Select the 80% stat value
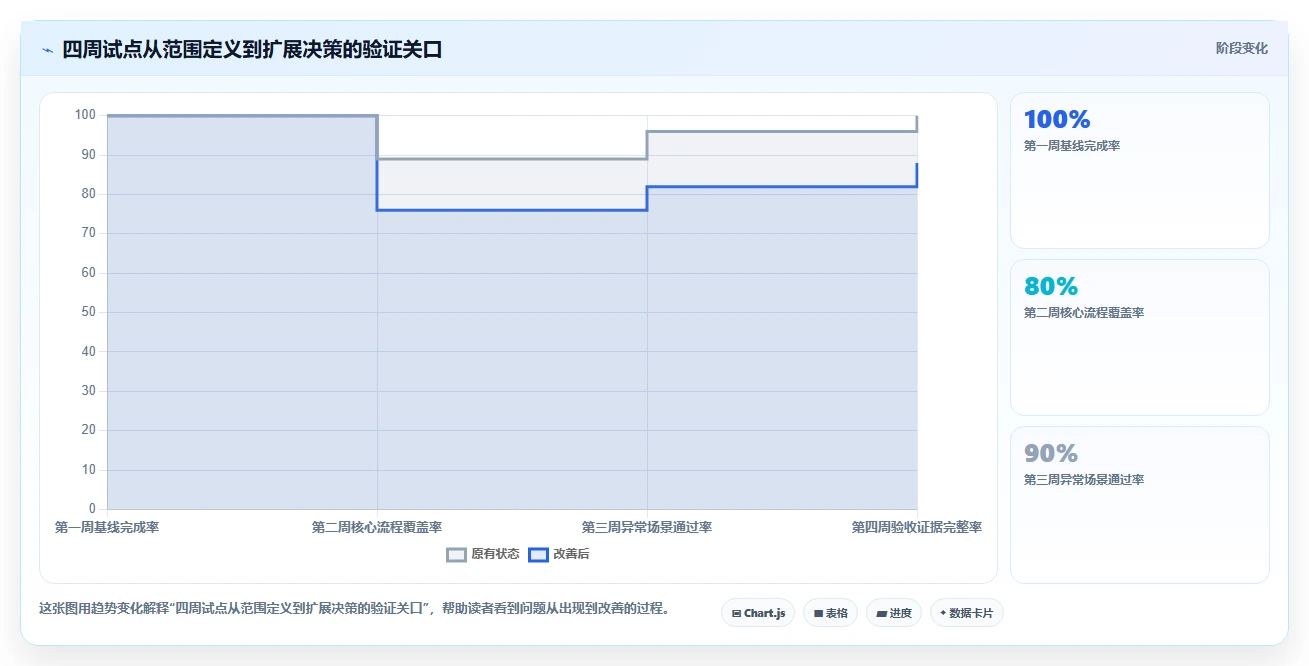1309x666 pixels. point(1051,286)
